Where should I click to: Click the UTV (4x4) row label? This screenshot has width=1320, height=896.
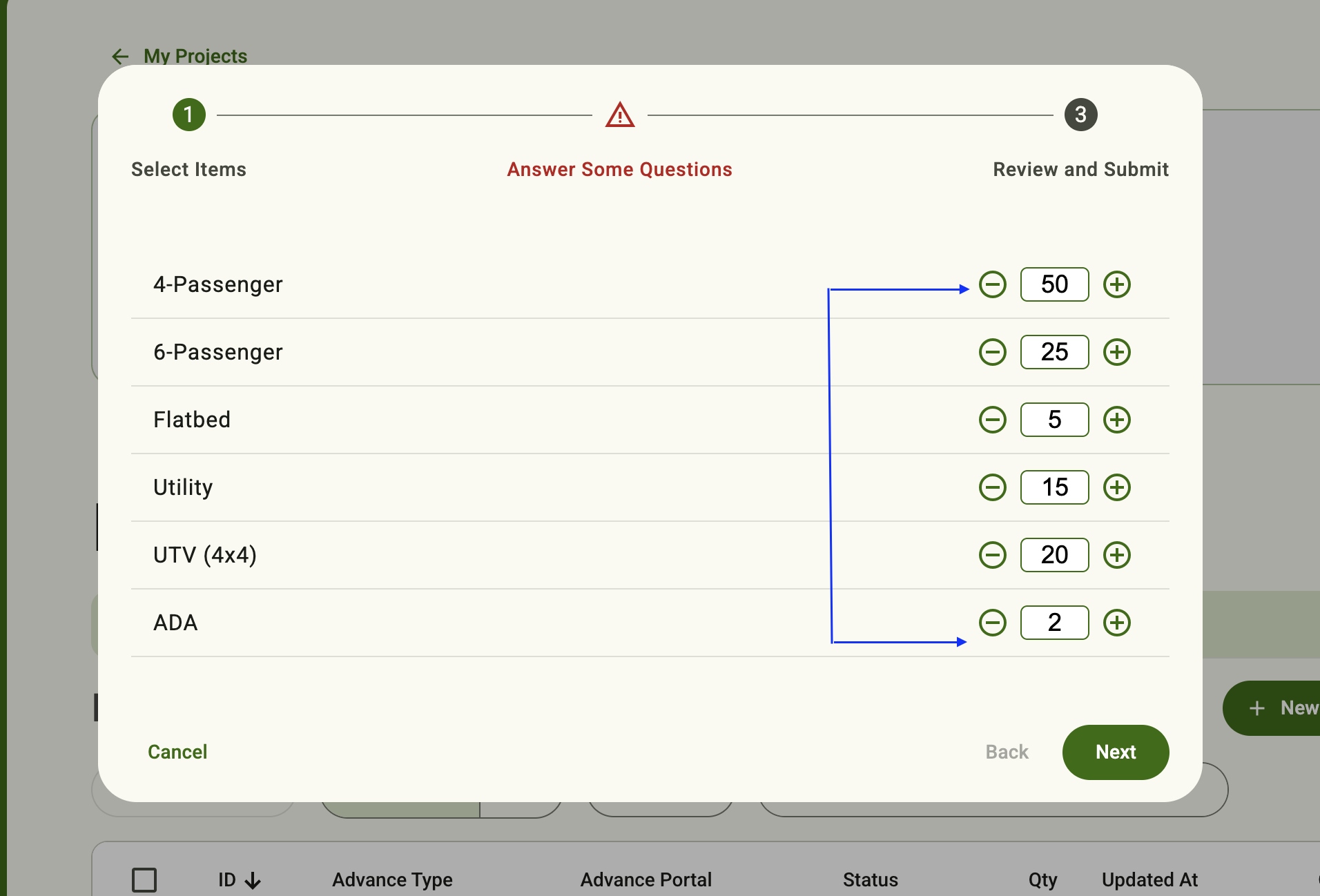pyautogui.click(x=205, y=555)
